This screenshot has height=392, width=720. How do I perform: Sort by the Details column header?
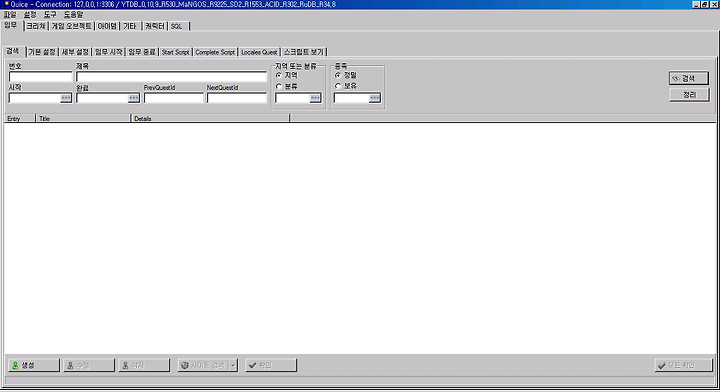[x=210, y=118]
